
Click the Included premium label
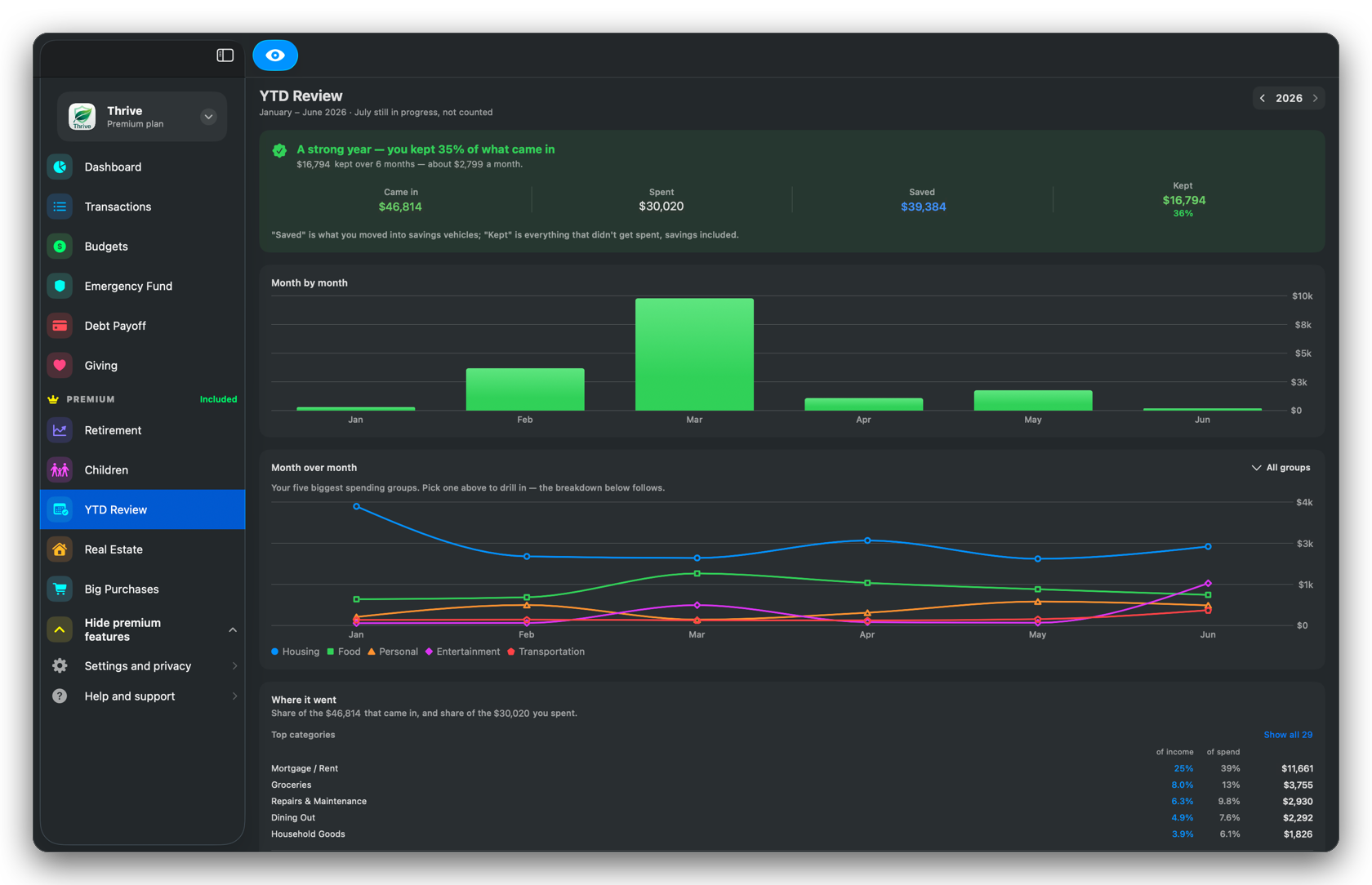pyautogui.click(x=218, y=399)
